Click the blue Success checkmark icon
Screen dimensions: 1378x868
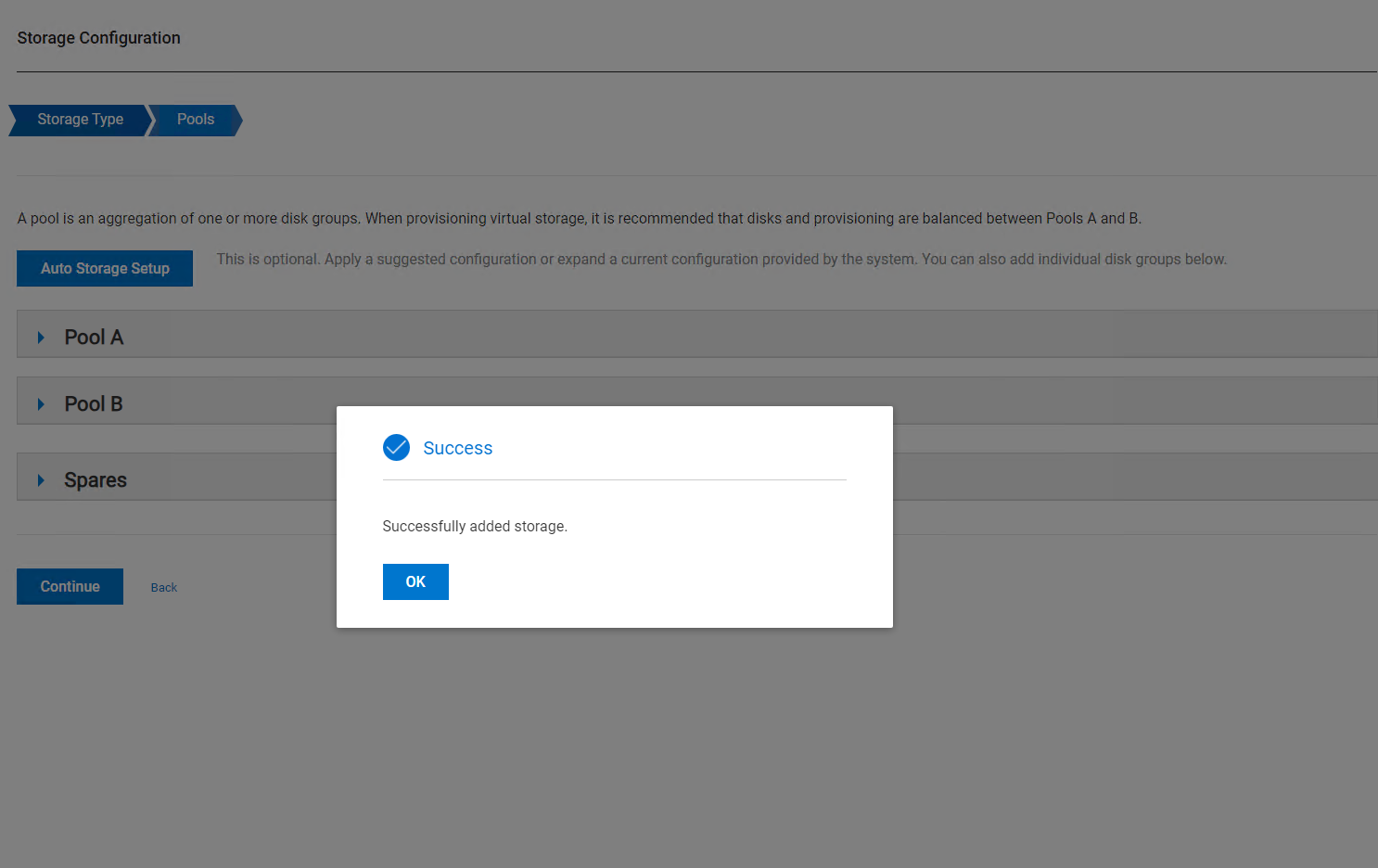coord(396,448)
